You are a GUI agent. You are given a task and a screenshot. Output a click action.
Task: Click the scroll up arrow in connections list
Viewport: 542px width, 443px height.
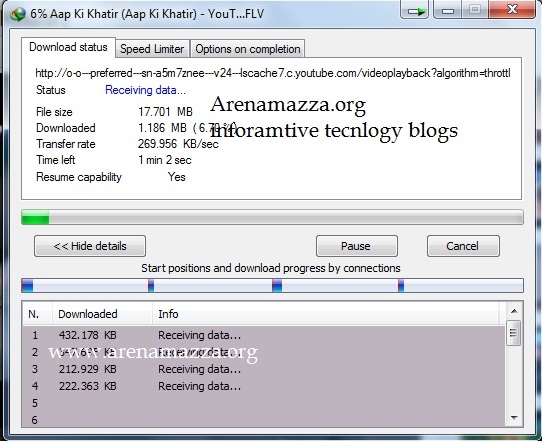514,311
